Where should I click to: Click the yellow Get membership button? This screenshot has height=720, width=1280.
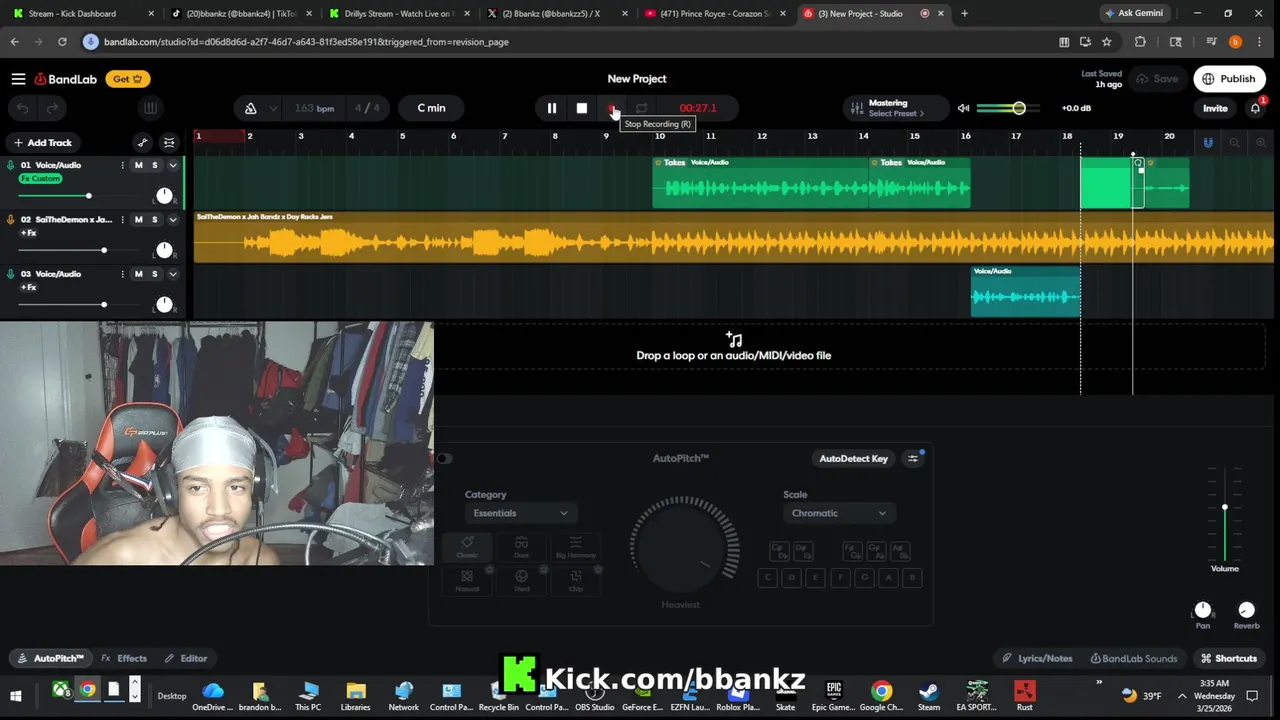click(128, 79)
